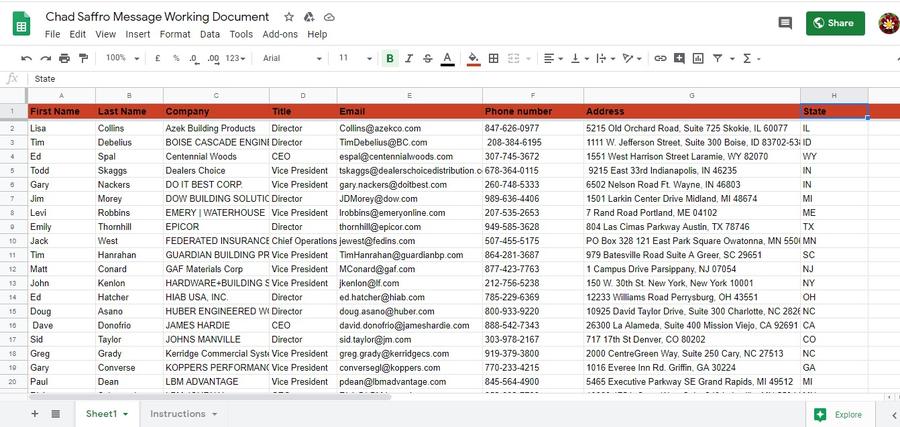The height and width of the screenshot is (427, 900).
Task: Click the header cell Phone number
Action: pyautogui.click(x=533, y=111)
